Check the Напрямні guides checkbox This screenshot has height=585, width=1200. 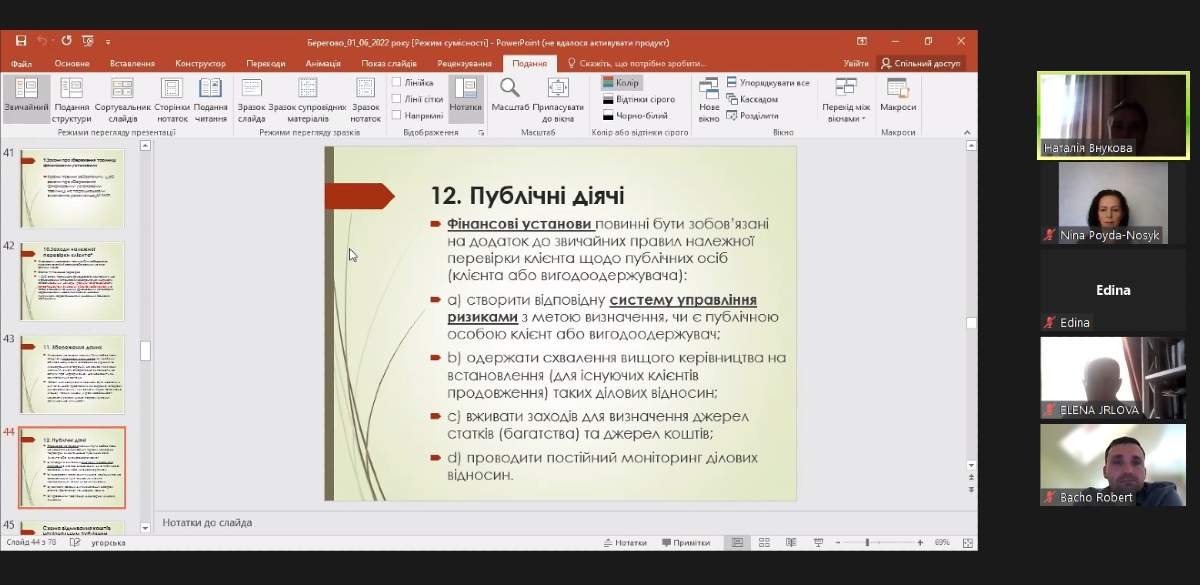397,115
